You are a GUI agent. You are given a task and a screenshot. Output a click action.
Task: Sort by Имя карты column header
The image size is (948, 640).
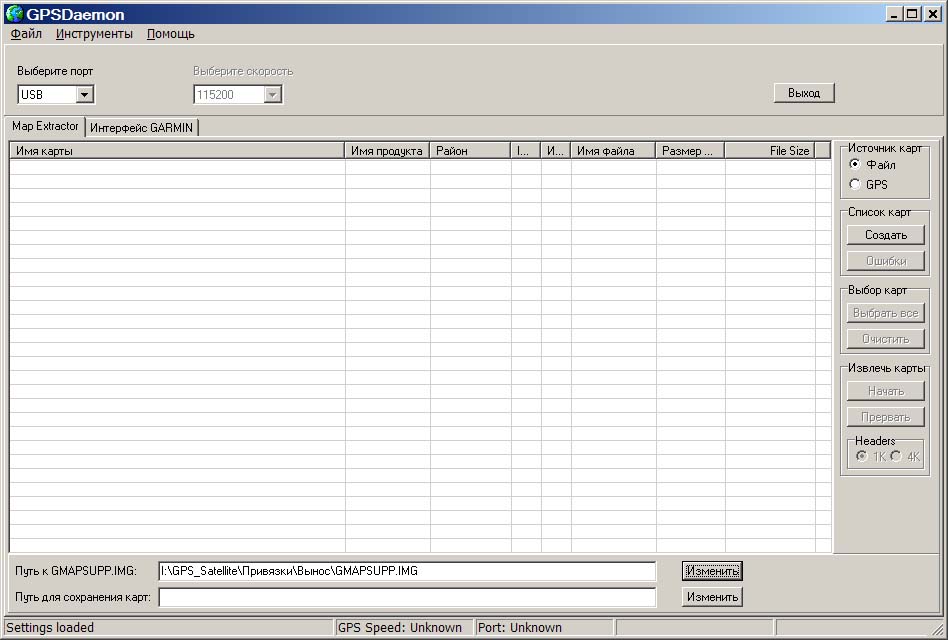(x=177, y=151)
